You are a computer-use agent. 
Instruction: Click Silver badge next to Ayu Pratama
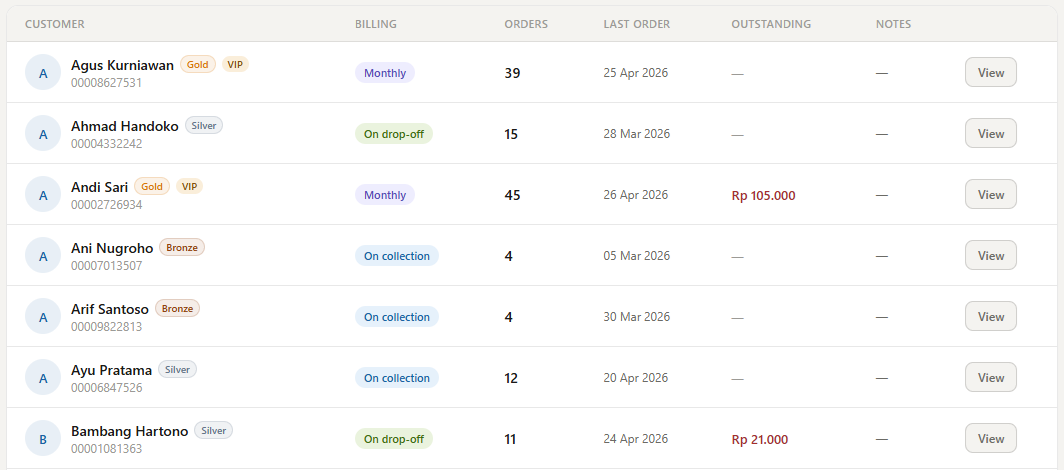point(177,370)
